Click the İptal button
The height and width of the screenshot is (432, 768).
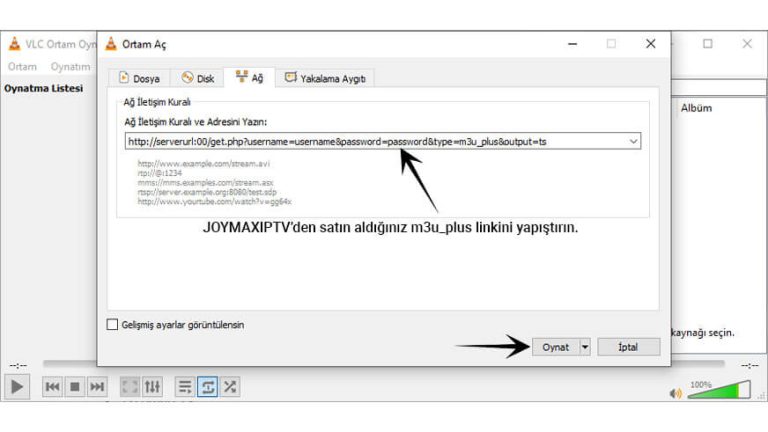[628, 347]
